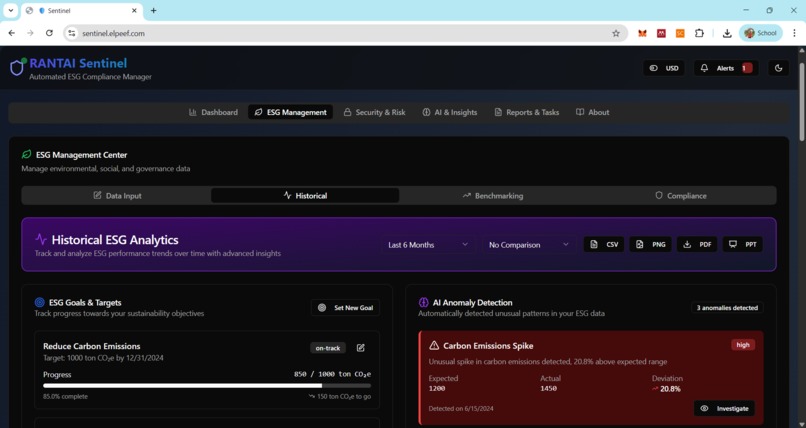Toggle the USD currency switch

664,68
